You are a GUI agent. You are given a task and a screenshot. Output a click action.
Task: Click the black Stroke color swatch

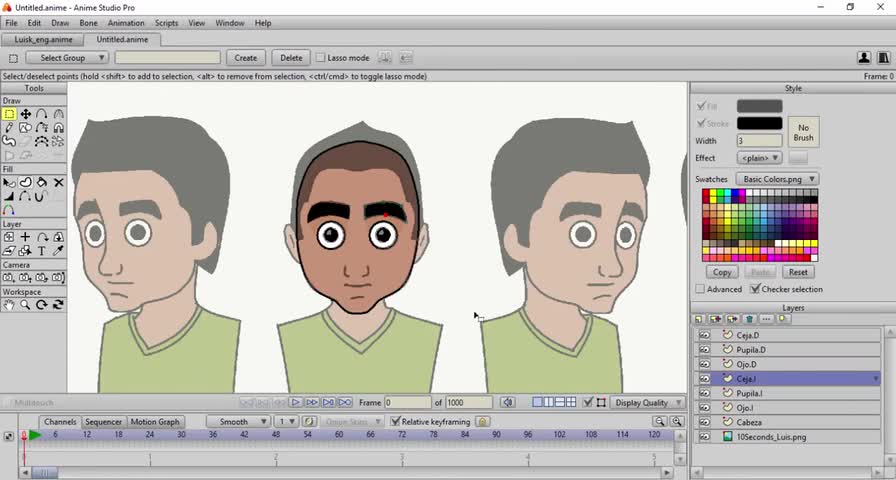point(759,124)
